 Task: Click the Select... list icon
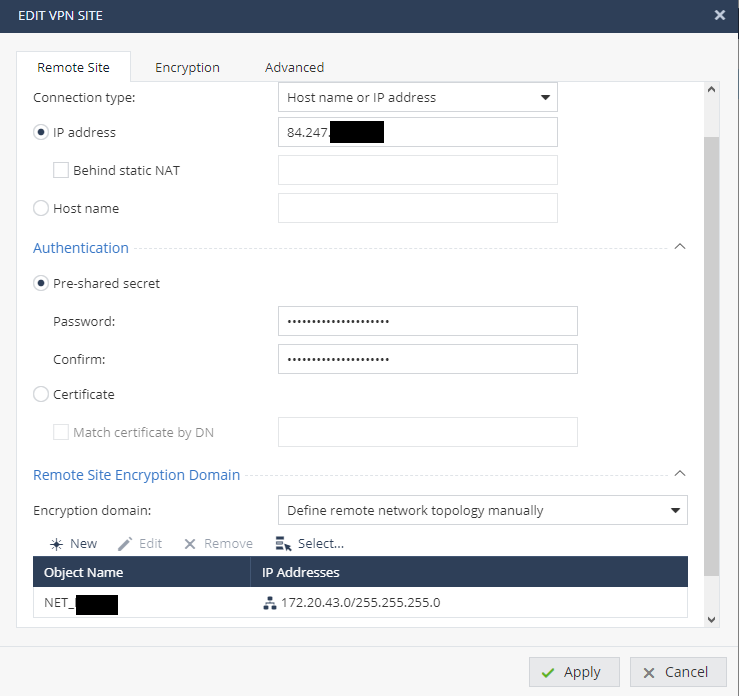283,543
